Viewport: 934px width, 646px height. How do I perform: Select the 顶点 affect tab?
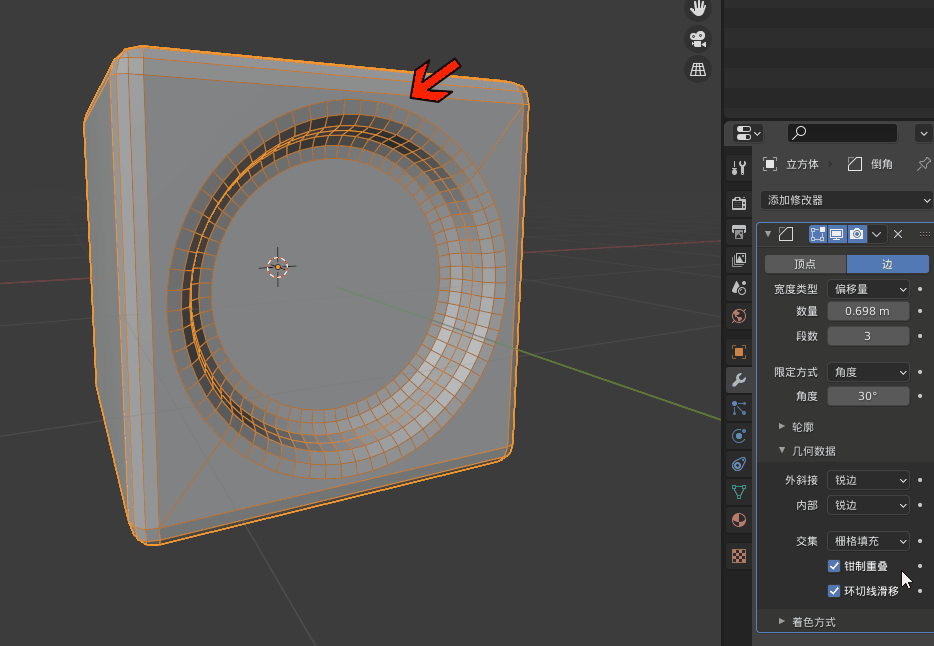pos(805,264)
